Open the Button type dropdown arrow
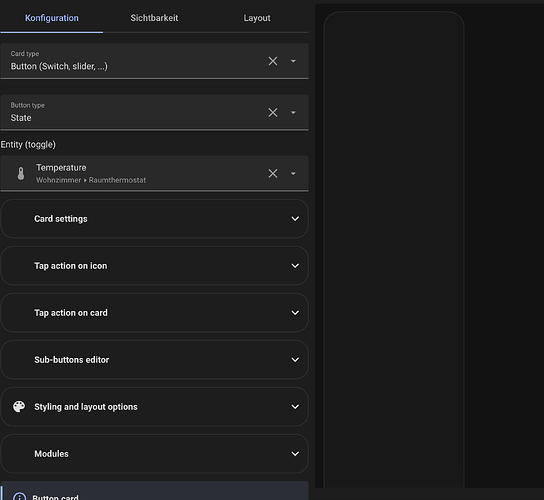 293,112
